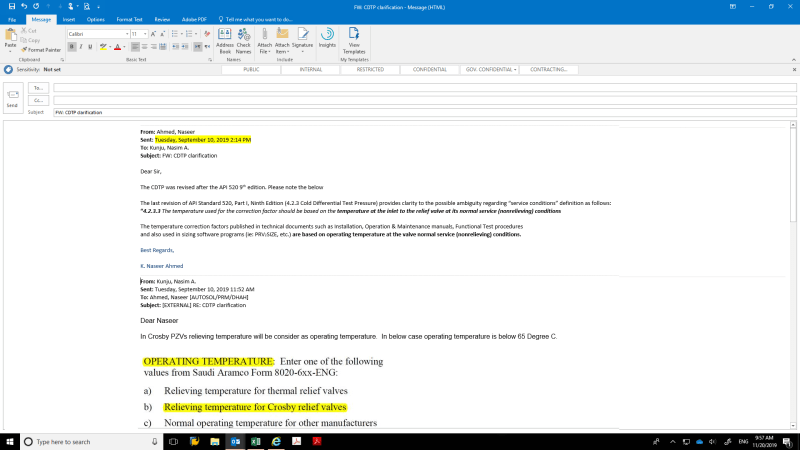Switch to the Options ribbon tab
Viewport: 800px width, 450px height.
click(95, 19)
